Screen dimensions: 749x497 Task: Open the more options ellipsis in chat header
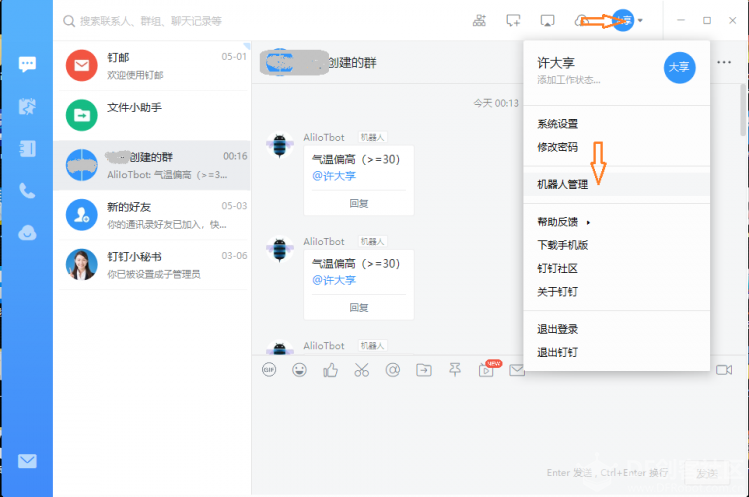[x=724, y=62]
